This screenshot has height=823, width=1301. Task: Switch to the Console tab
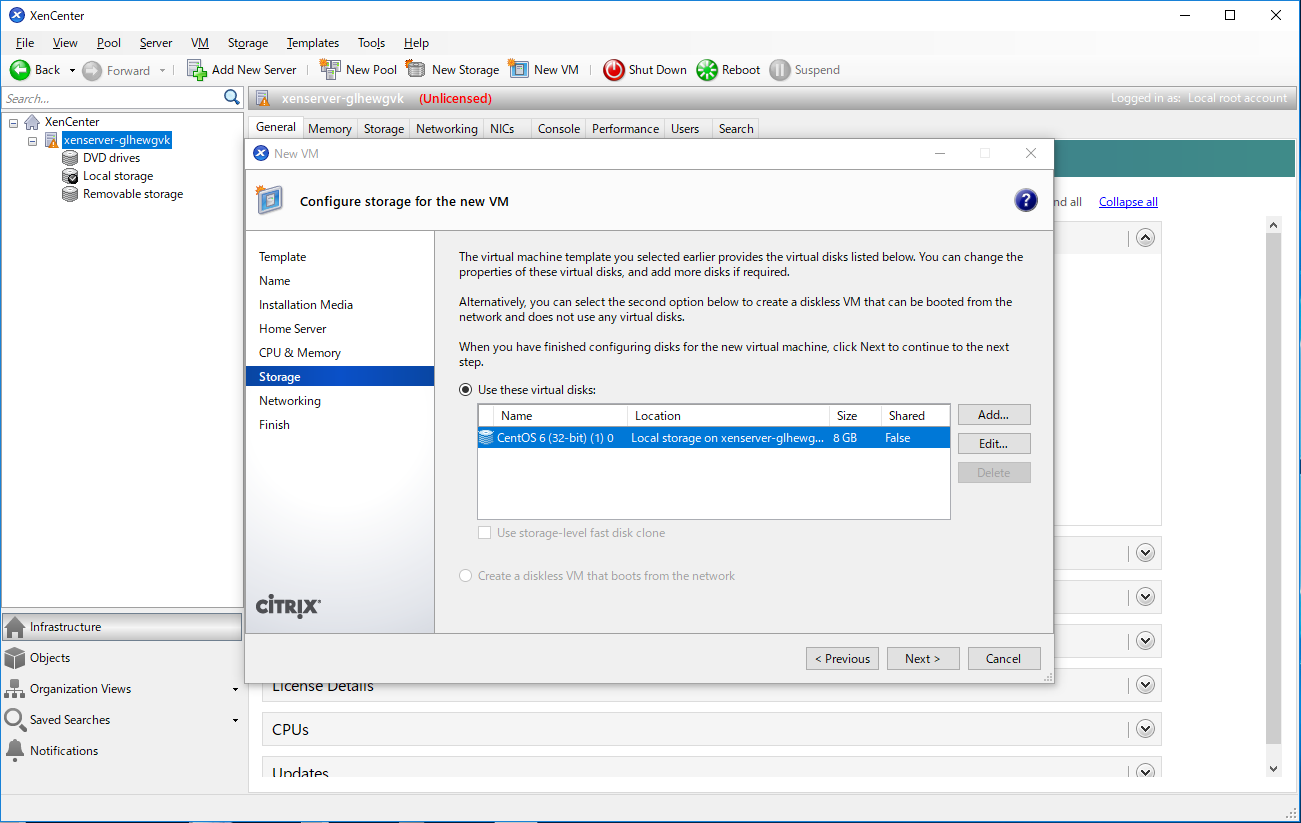pyautogui.click(x=559, y=129)
